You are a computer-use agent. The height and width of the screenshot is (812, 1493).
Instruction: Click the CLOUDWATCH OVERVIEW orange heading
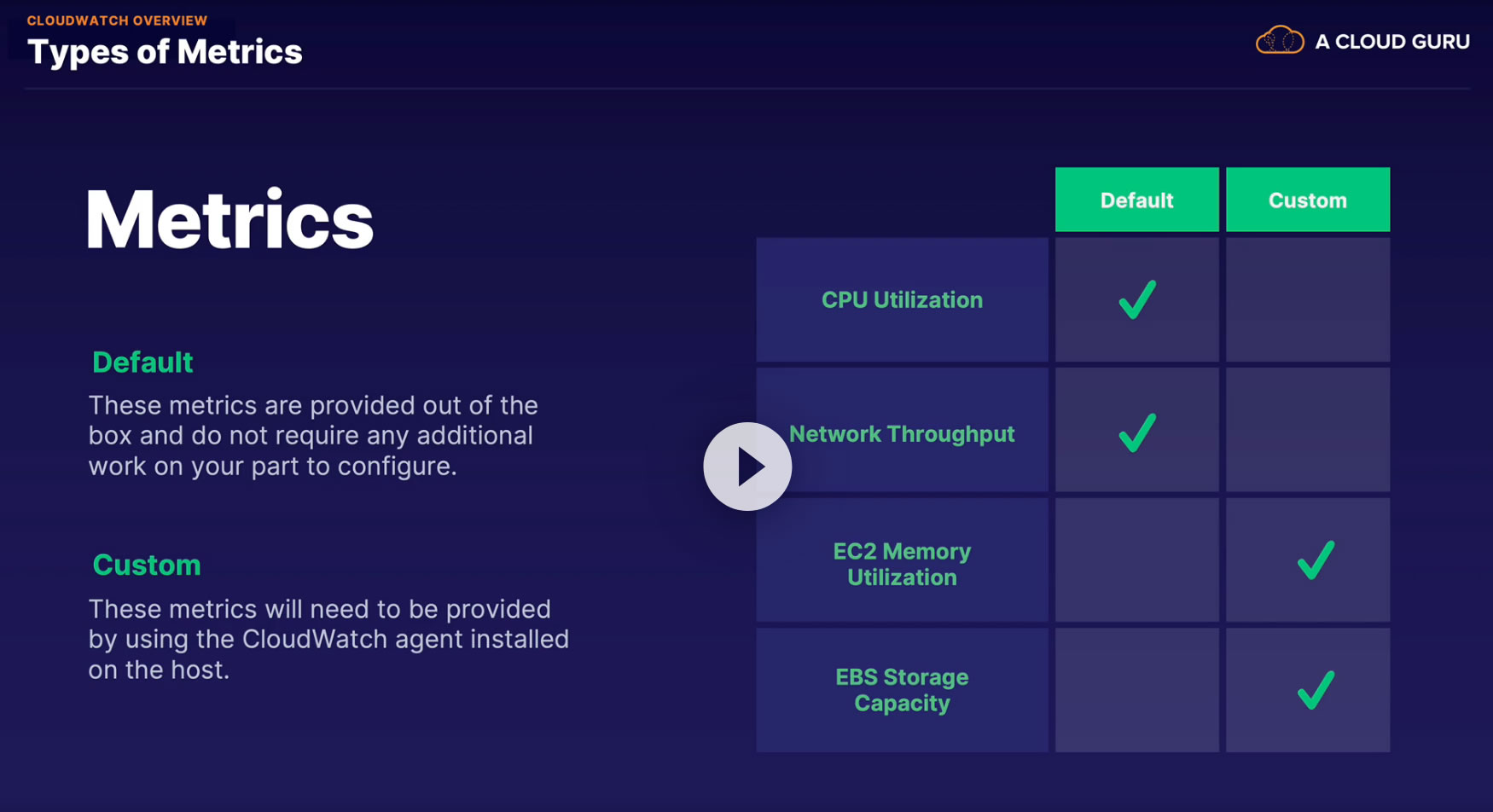(117, 20)
